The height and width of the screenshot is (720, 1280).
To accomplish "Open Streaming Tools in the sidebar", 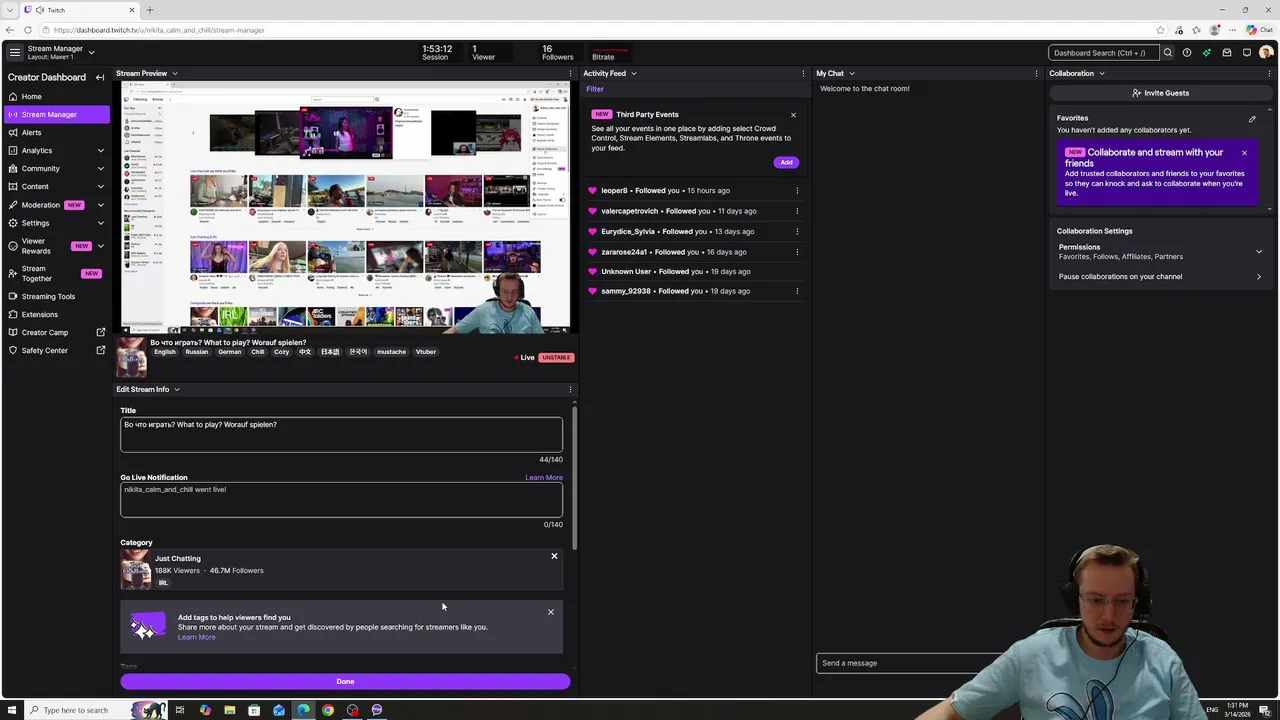I will point(56,296).
